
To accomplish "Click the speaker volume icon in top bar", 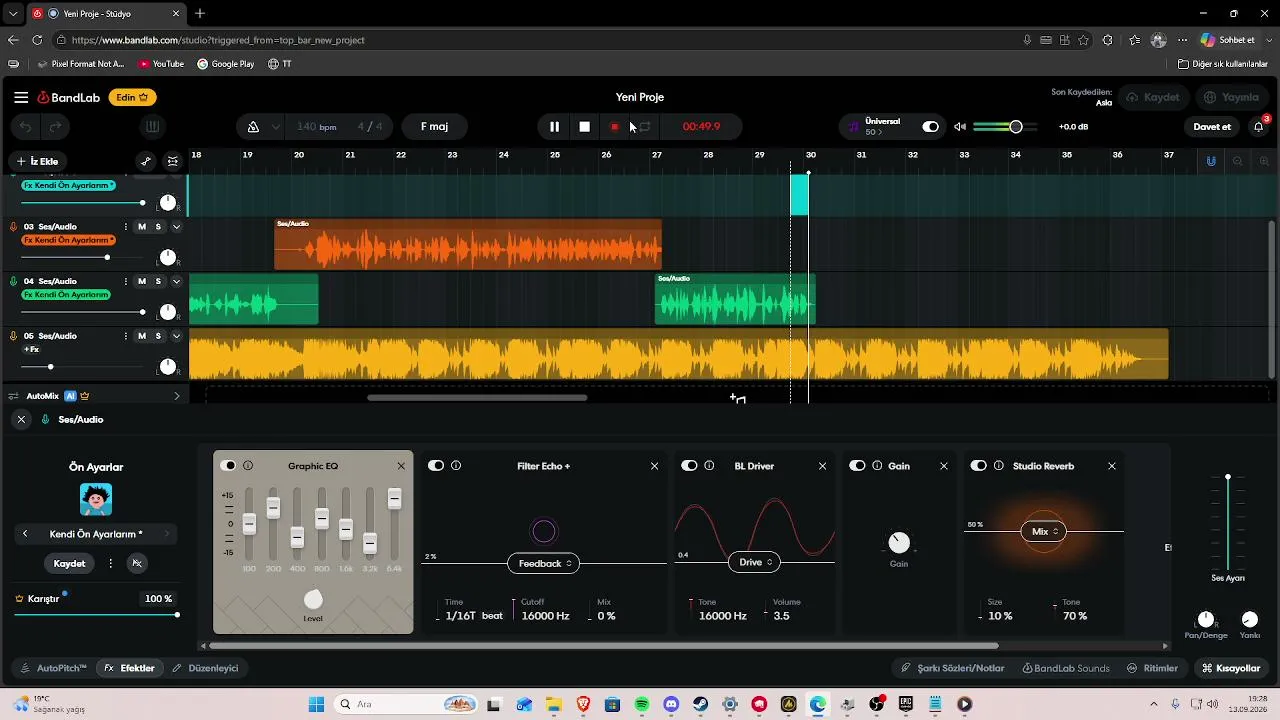I will (960, 127).
